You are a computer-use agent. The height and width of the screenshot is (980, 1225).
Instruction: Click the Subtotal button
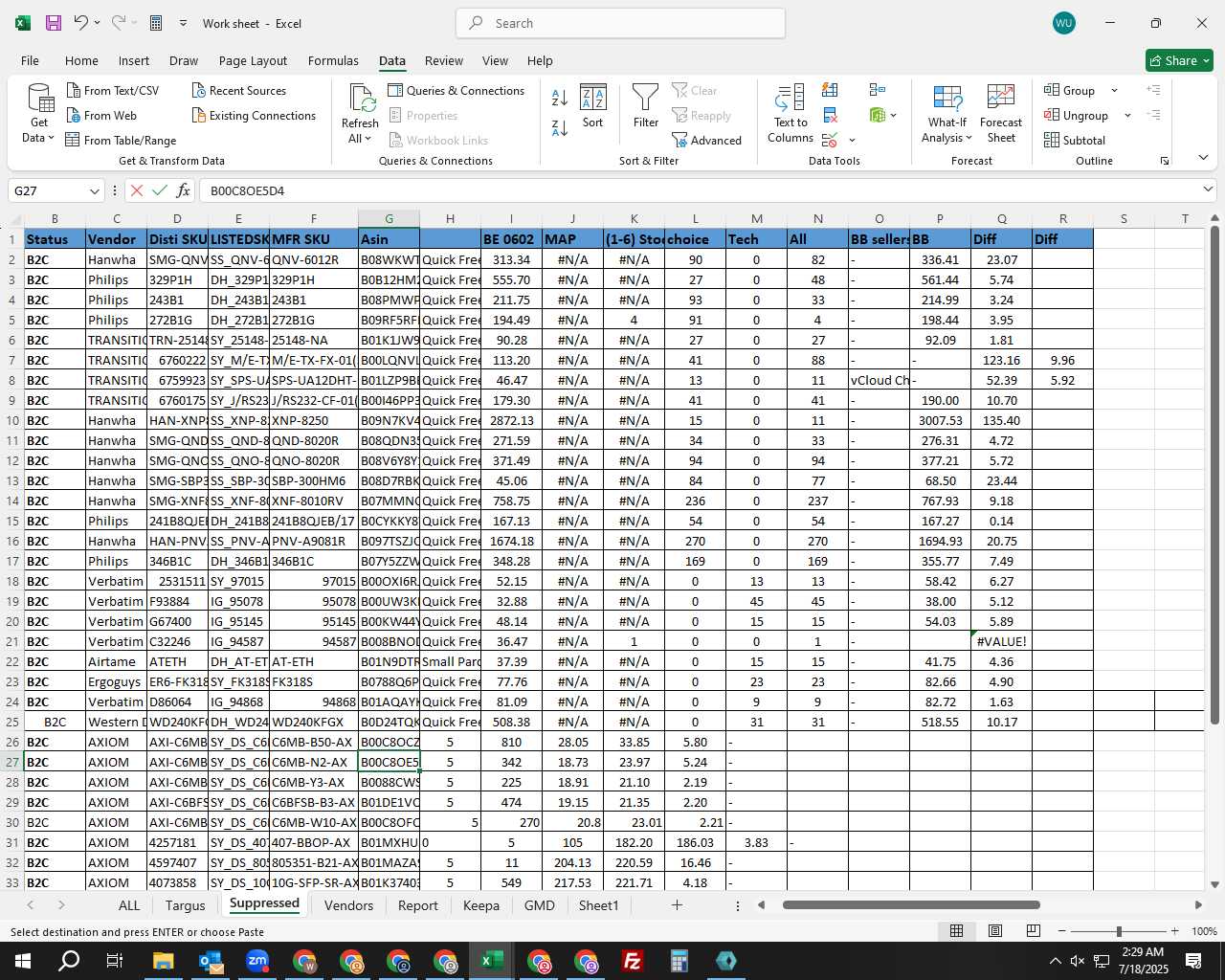(1075, 140)
